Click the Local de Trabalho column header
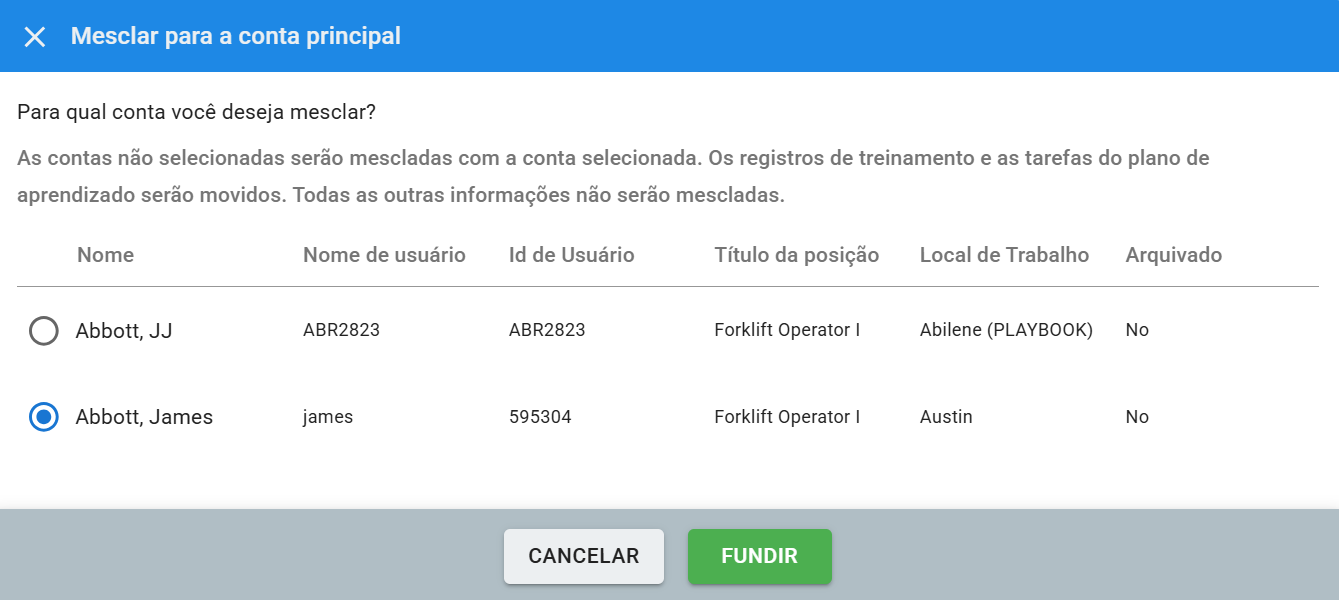 pyautogui.click(x=1004, y=255)
